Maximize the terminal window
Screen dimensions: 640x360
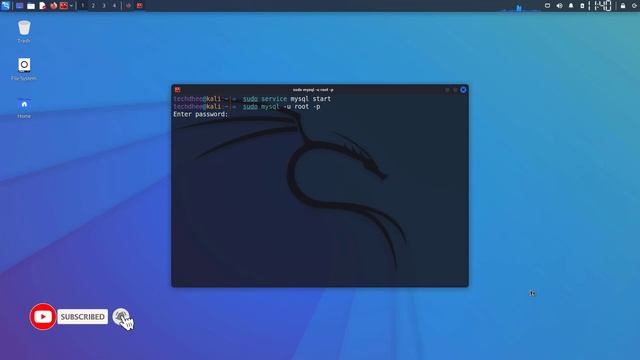(x=455, y=90)
